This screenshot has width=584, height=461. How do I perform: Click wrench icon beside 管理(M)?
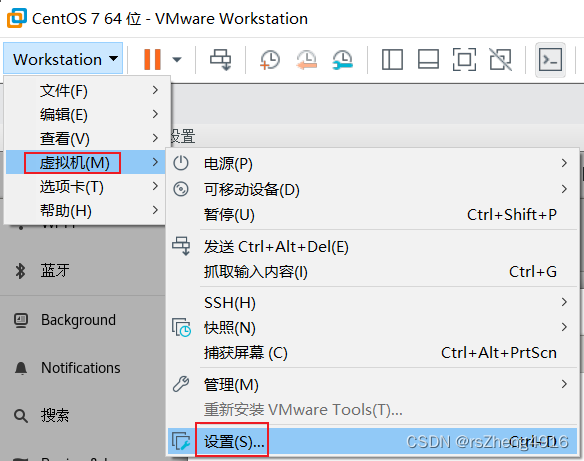pos(181,384)
